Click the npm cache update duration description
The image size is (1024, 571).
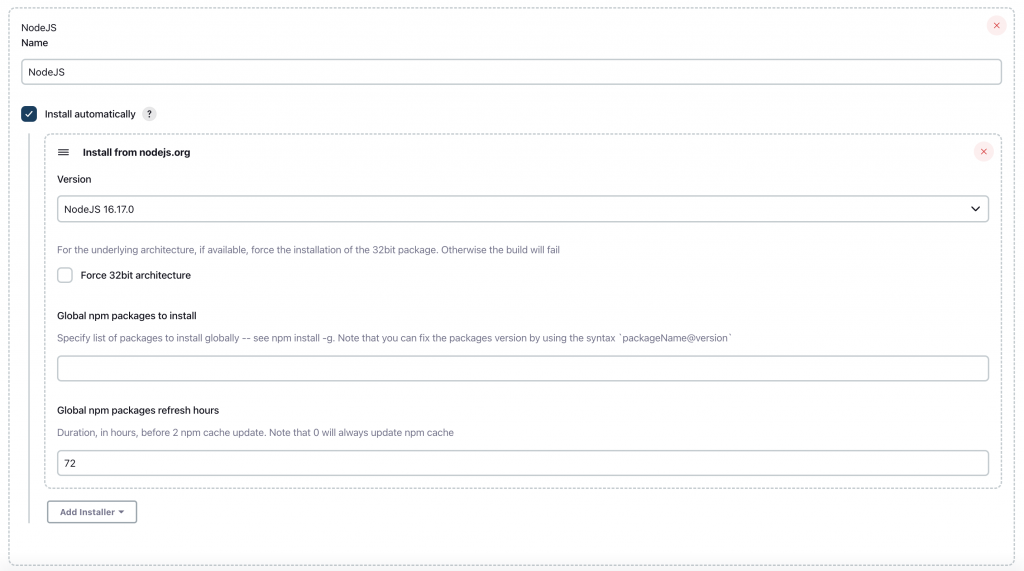click(x=255, y=432)
